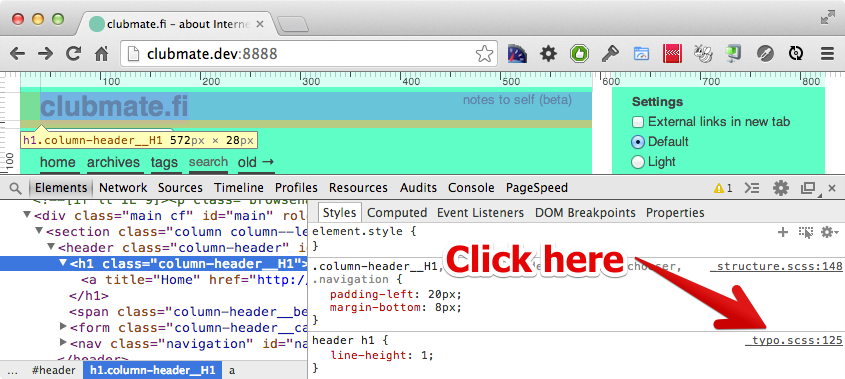Open the typo.scss:125 source link
The width and height of the screenshot is (845, 379).
[x=794, y=341]
